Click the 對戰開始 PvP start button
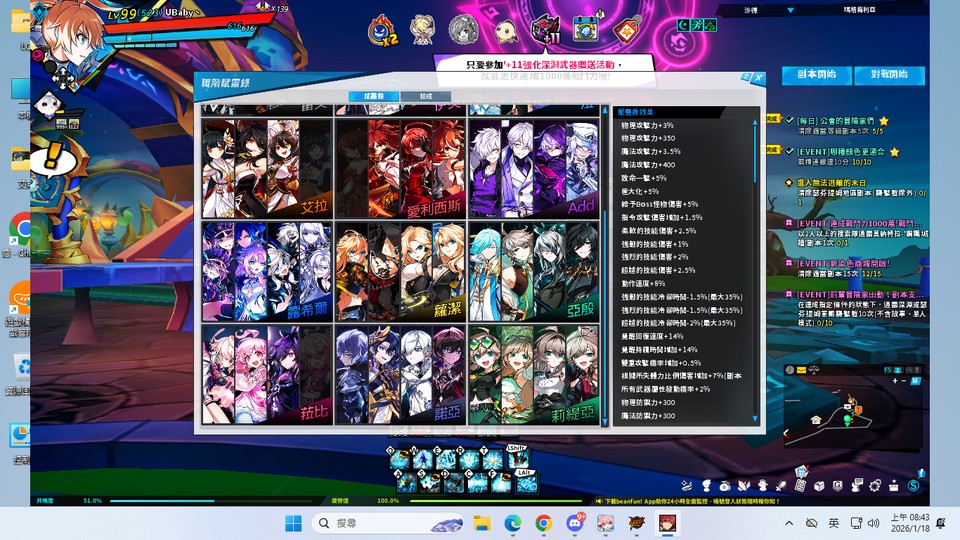The width and height of the screenshot is (960, 540). pos(889,75)
